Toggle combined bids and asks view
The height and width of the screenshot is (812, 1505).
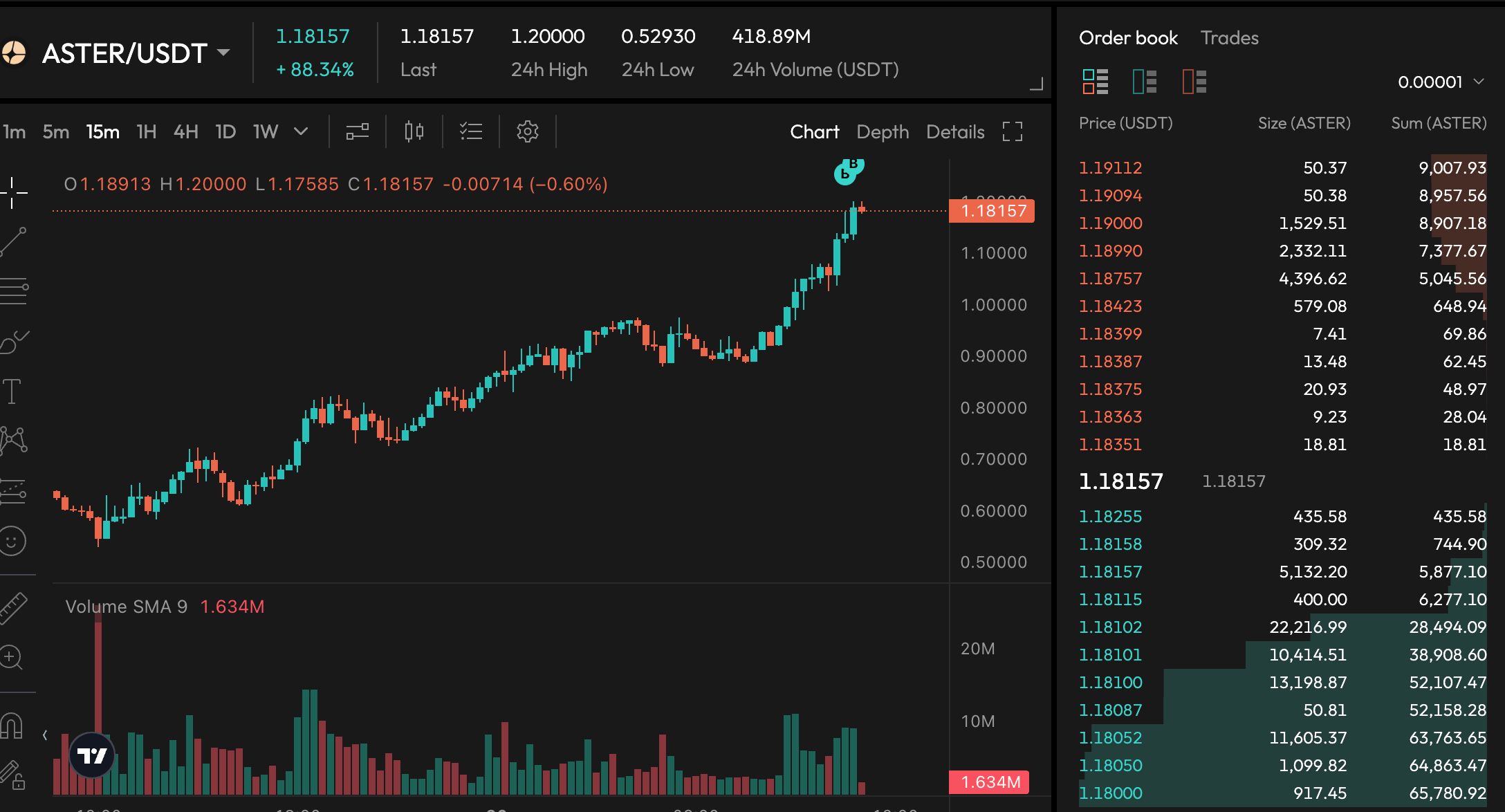[x=1095, y=82]
